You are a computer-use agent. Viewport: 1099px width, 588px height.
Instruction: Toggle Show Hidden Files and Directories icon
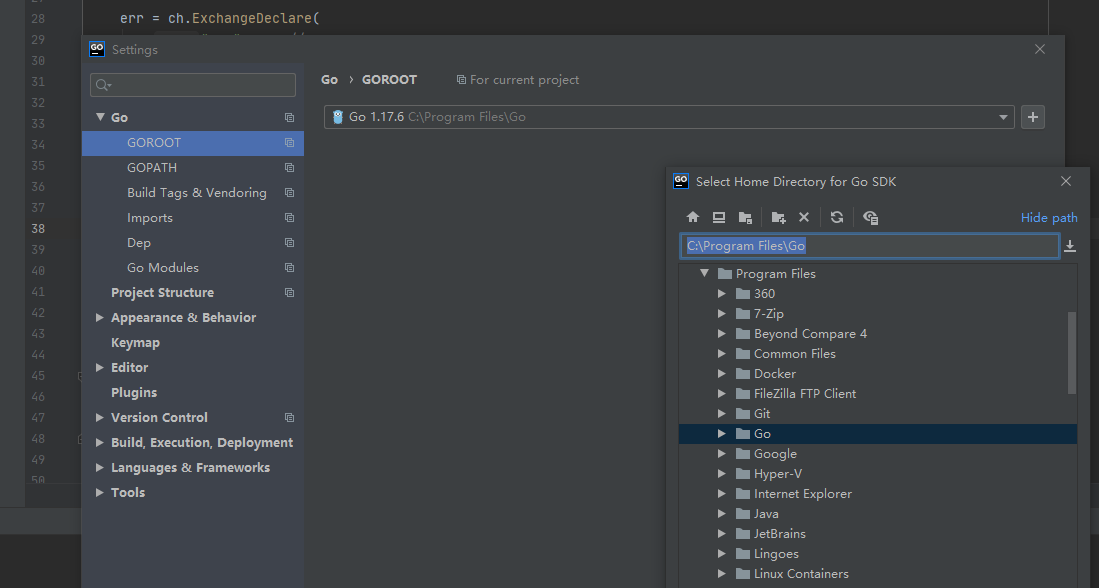[871, 217]
